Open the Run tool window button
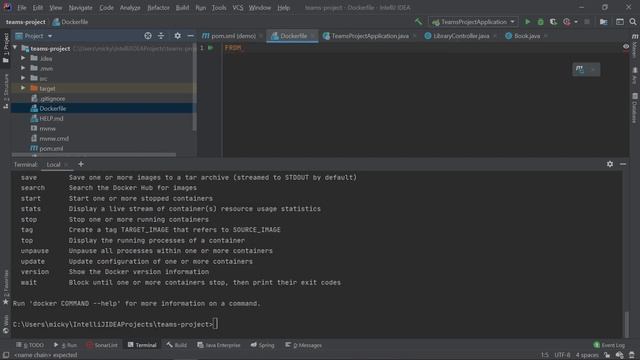Image resolution: width=640 pixels, height=360 pixels. 65,345
